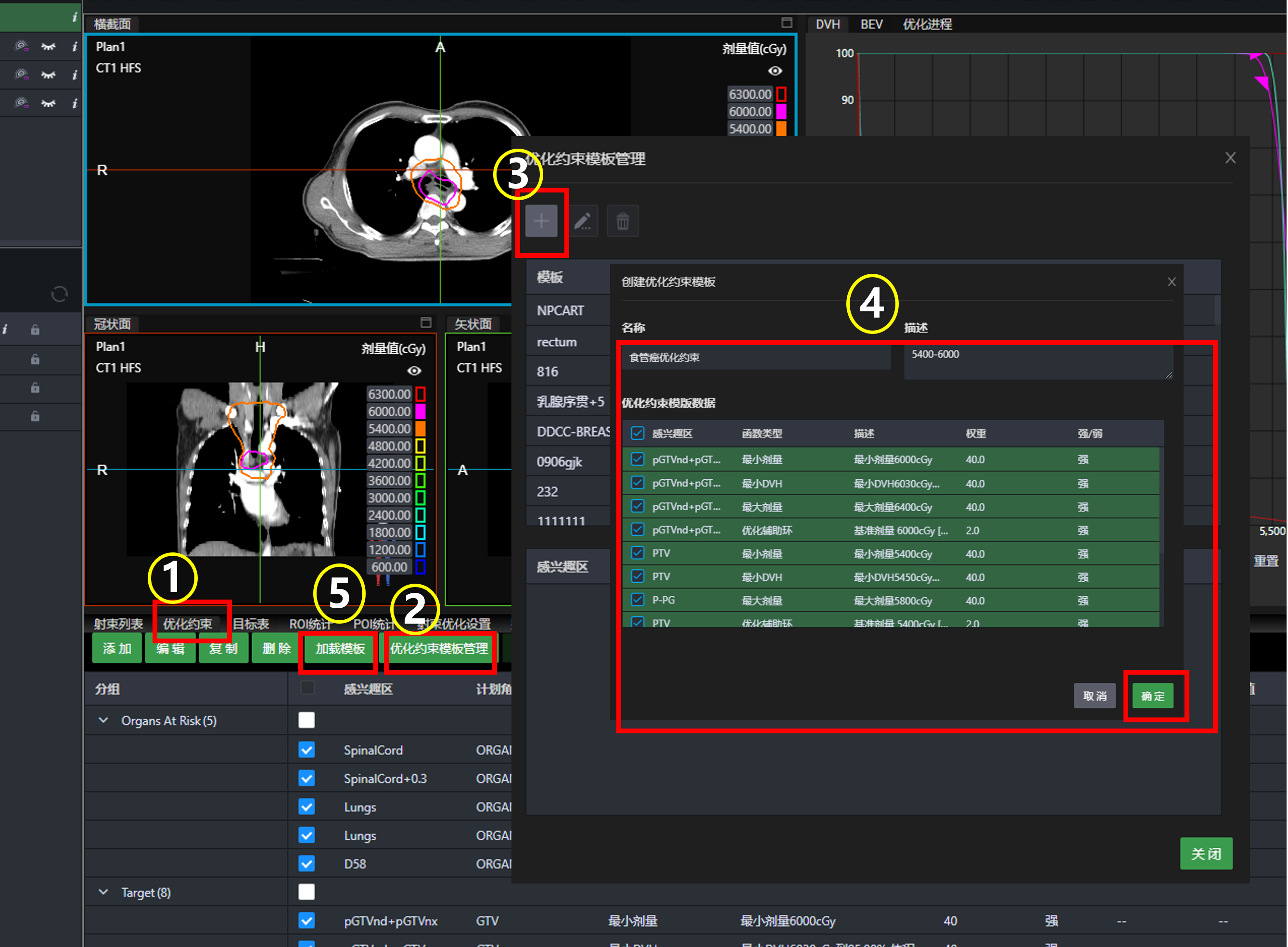Toggle dose visibility eye in coronal view
Image resolution: width=1288 pixels, height=947 pixels.
click(414, 371)
